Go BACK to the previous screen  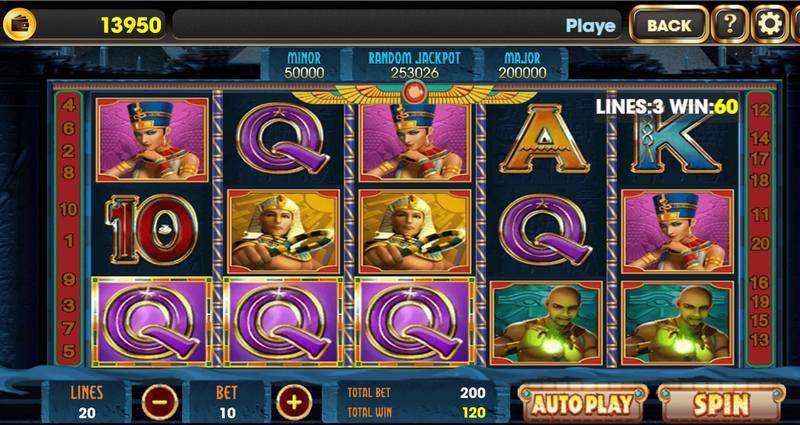pyautogui.click(x=669, y=24)
